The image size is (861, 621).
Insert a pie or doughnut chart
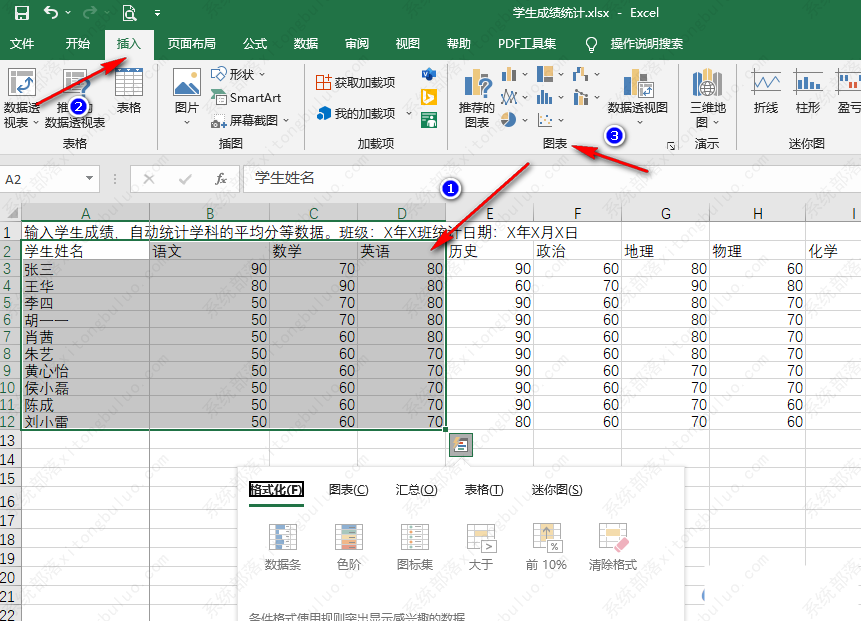click(508, 120)
